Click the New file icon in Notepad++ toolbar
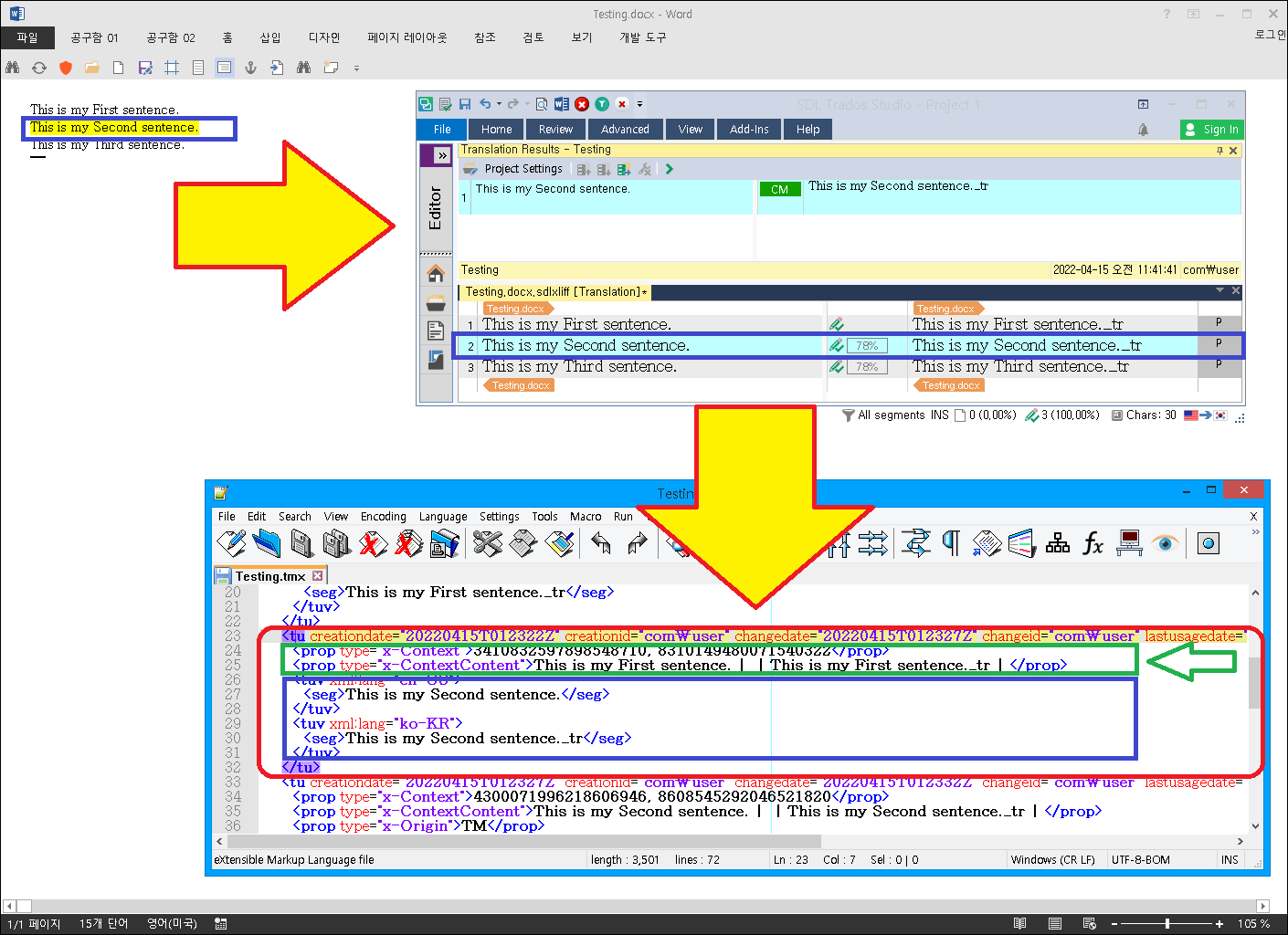1288x935 pixels. [x=231, y=543]
